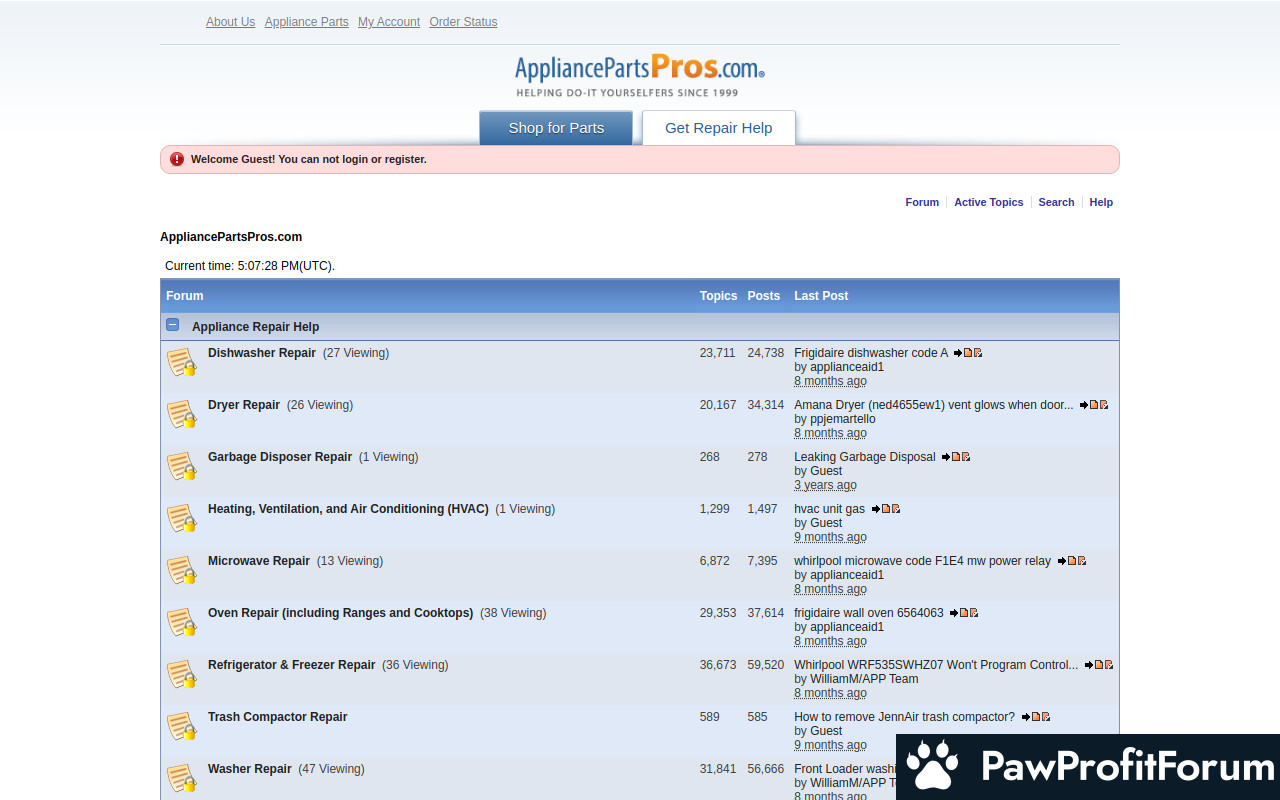Click the red alert icon in Welcome Guest banner
Screen dimensions: 1280x800
pos(177,159)
